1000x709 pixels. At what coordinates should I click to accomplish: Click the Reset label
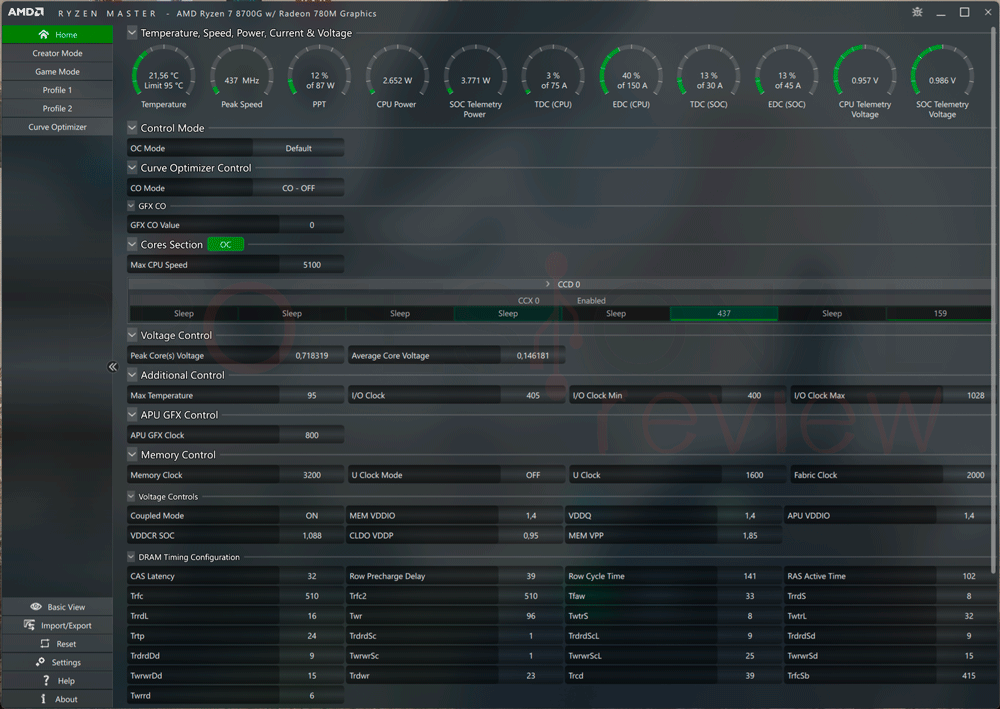click(x=66, y=644)
